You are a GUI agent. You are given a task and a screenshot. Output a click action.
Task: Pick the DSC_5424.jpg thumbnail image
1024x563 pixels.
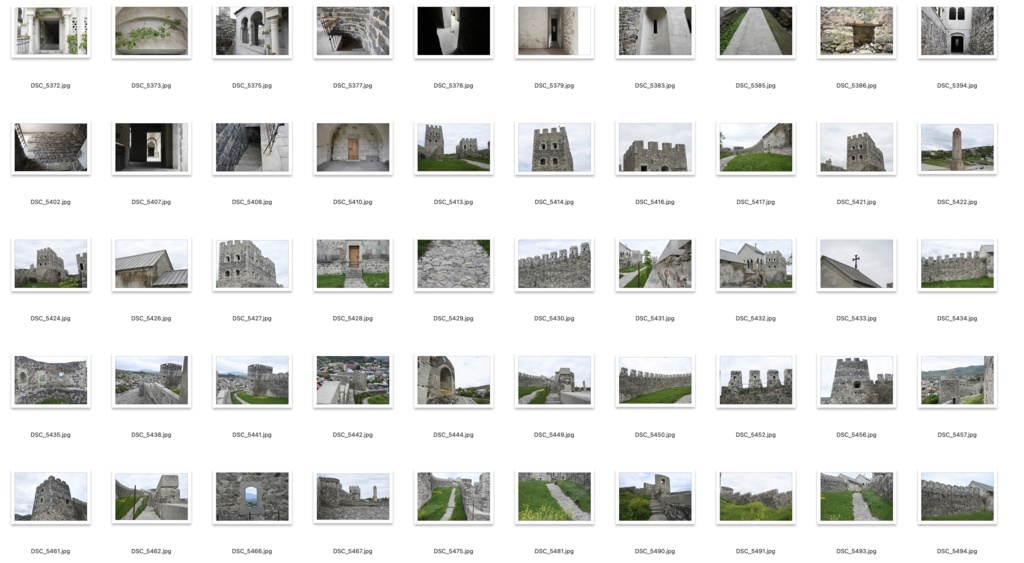[x=50, y=264]
